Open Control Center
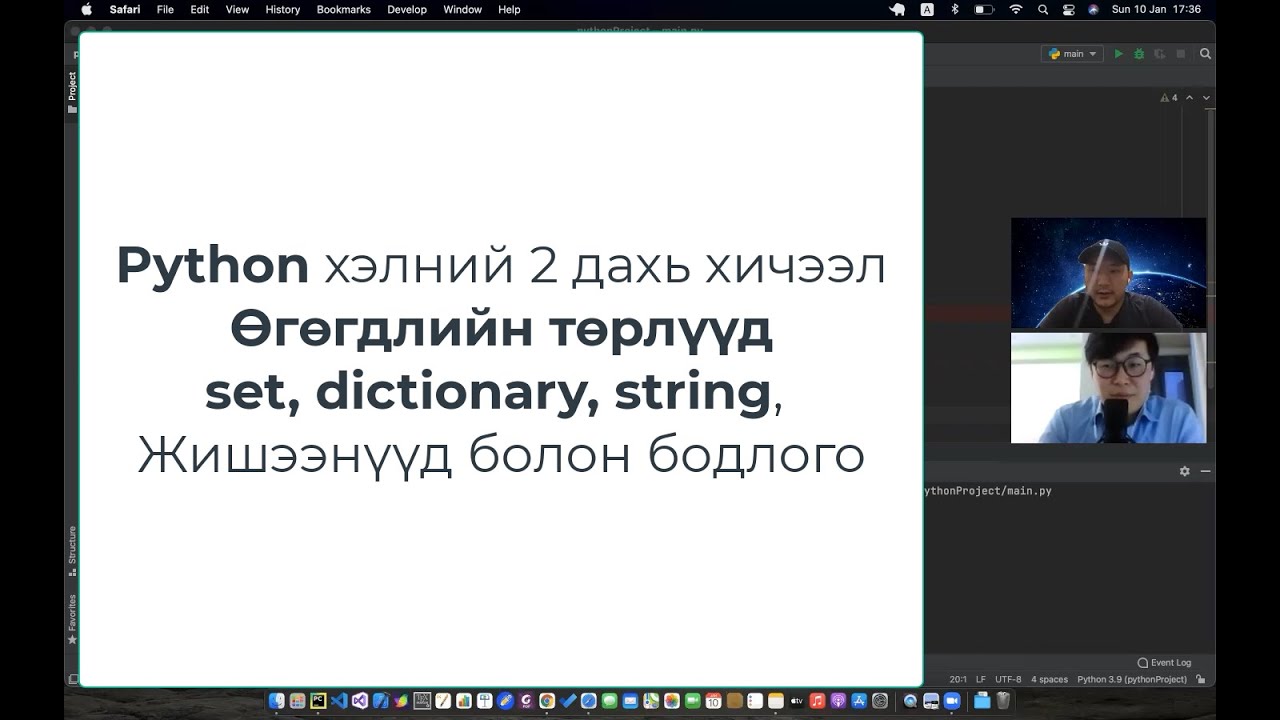1280x720 pixels. tap(1069, 9)
